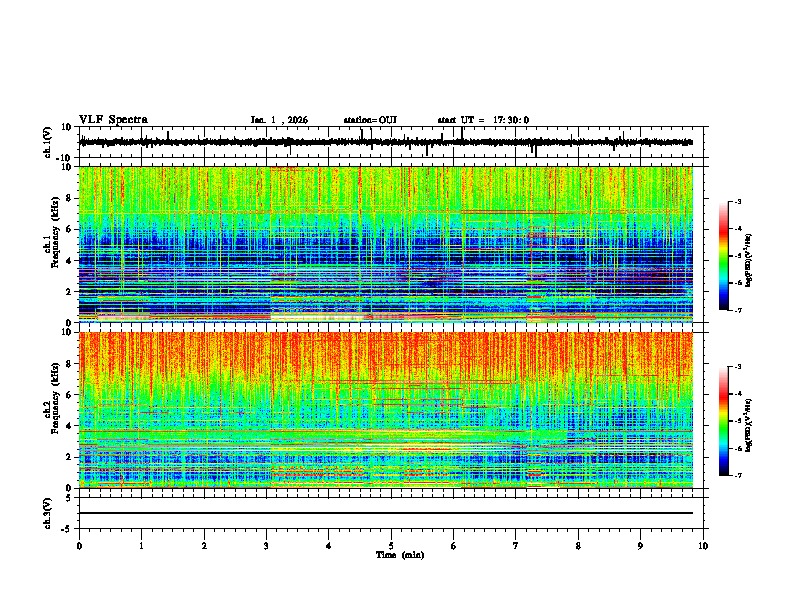
Task: Click the 'ch.1(V)' waveform axis label
Action: click(48, 142)
